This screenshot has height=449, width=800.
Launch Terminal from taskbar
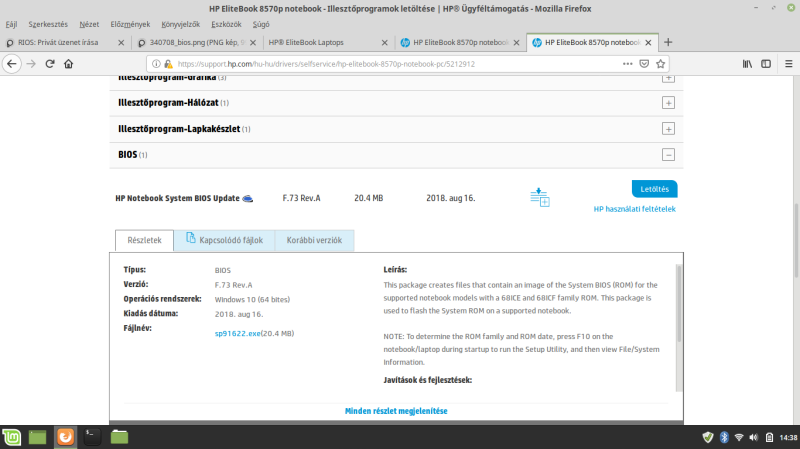(x=92, y=437)
